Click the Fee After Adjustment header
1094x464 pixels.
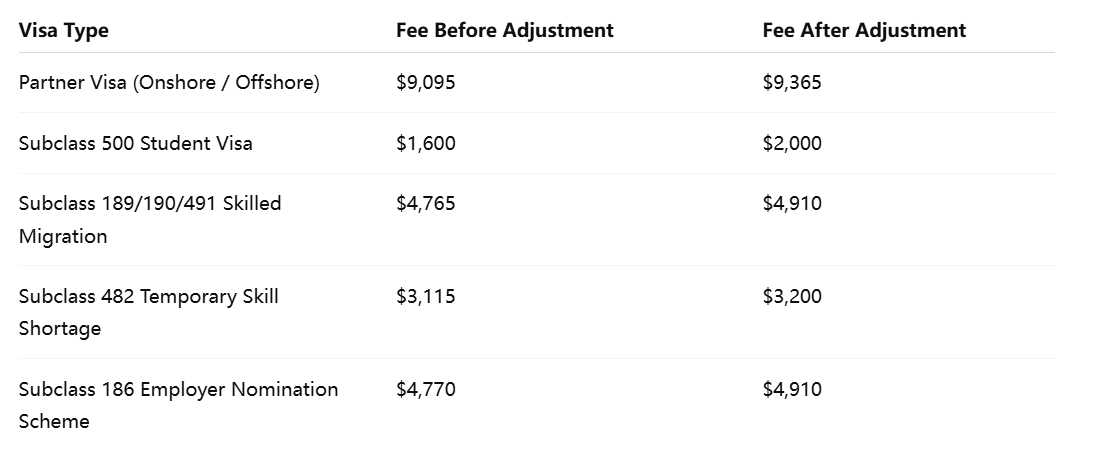pyautogui.click(x=864, y=31)
